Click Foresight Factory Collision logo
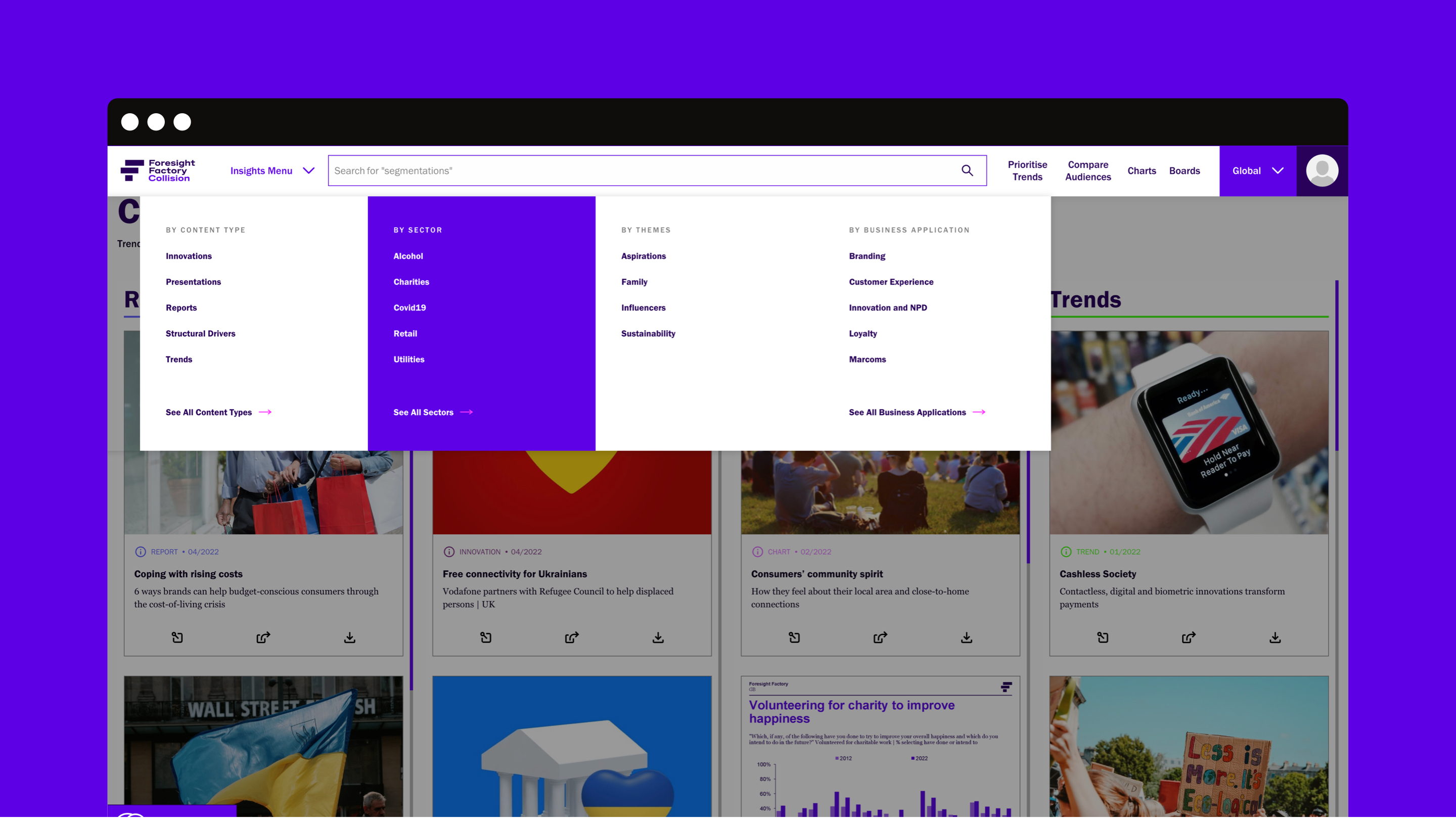The height and width of the screenshot is (818, 1456). point(158,171)
